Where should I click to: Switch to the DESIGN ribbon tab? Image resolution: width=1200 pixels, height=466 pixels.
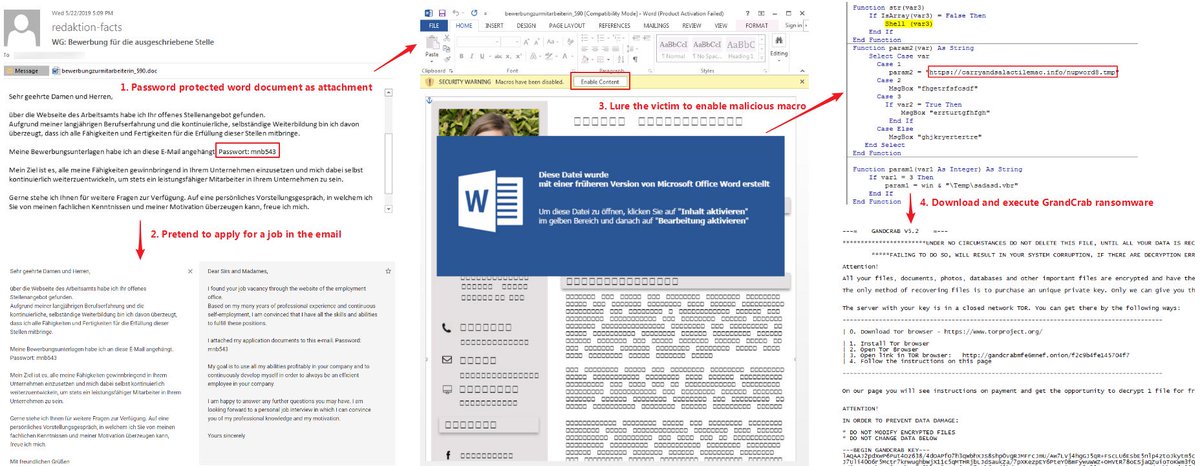click(526, 25)
